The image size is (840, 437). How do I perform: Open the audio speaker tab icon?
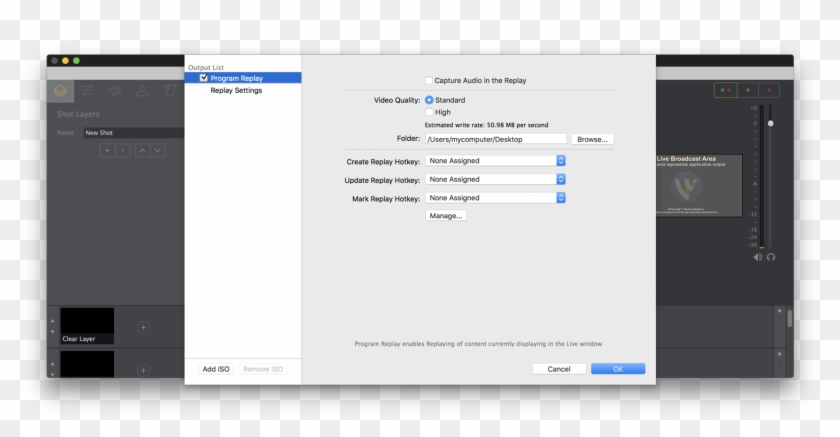click(x=115, y=91)
